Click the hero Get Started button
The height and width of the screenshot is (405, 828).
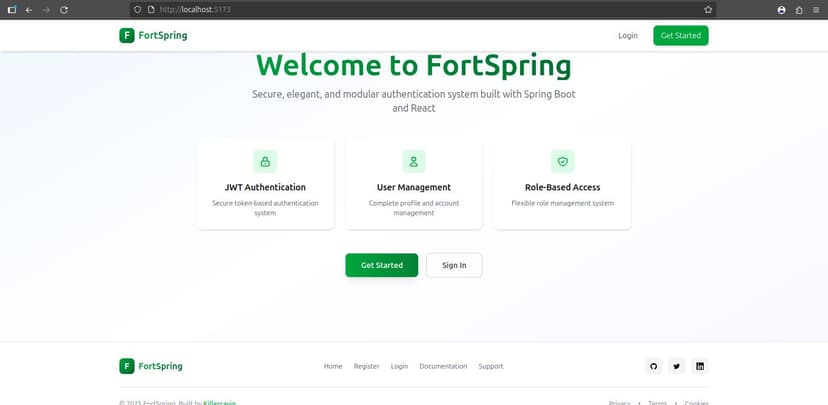tap(382, 265)
